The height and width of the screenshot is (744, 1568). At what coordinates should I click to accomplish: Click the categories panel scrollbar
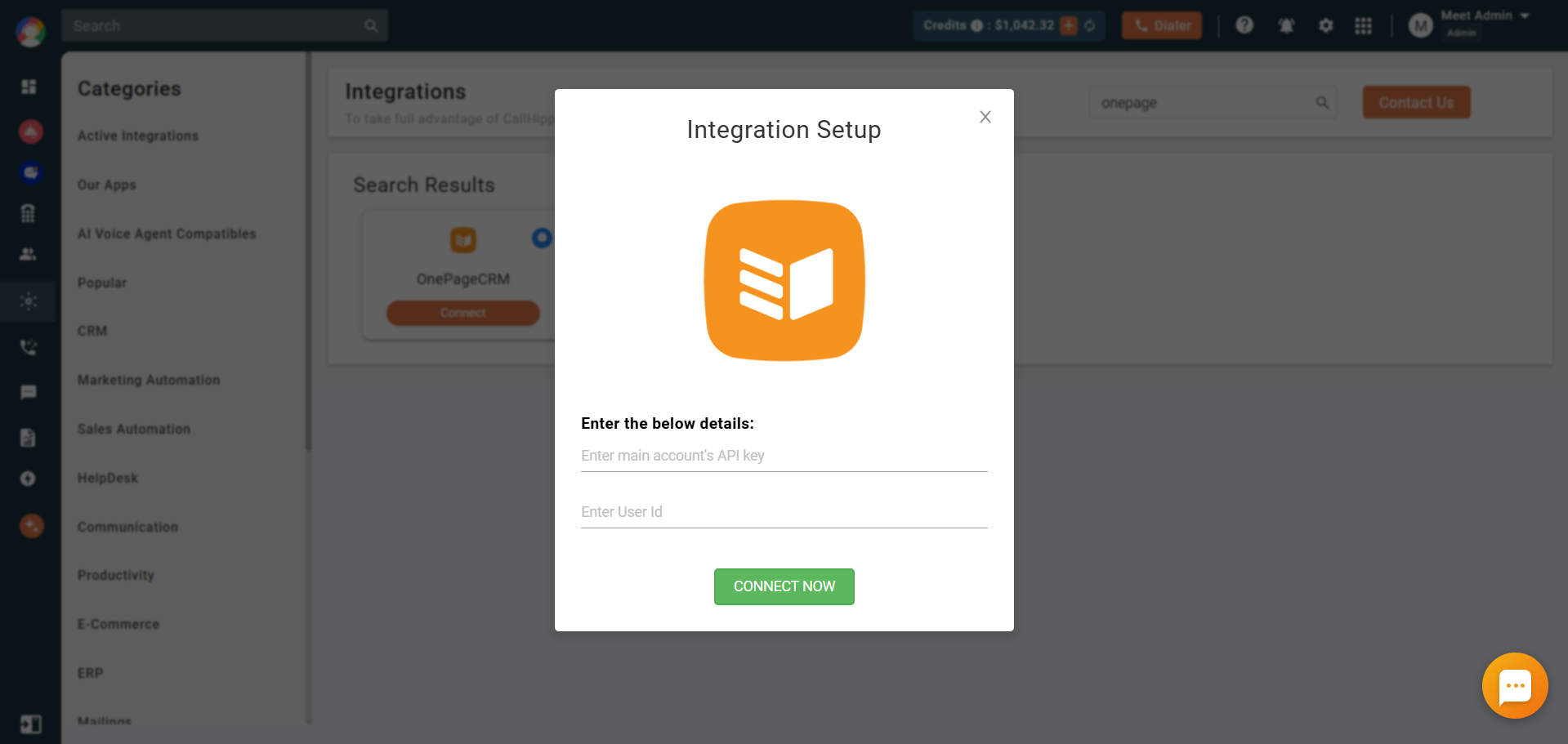tap(308, 252)
